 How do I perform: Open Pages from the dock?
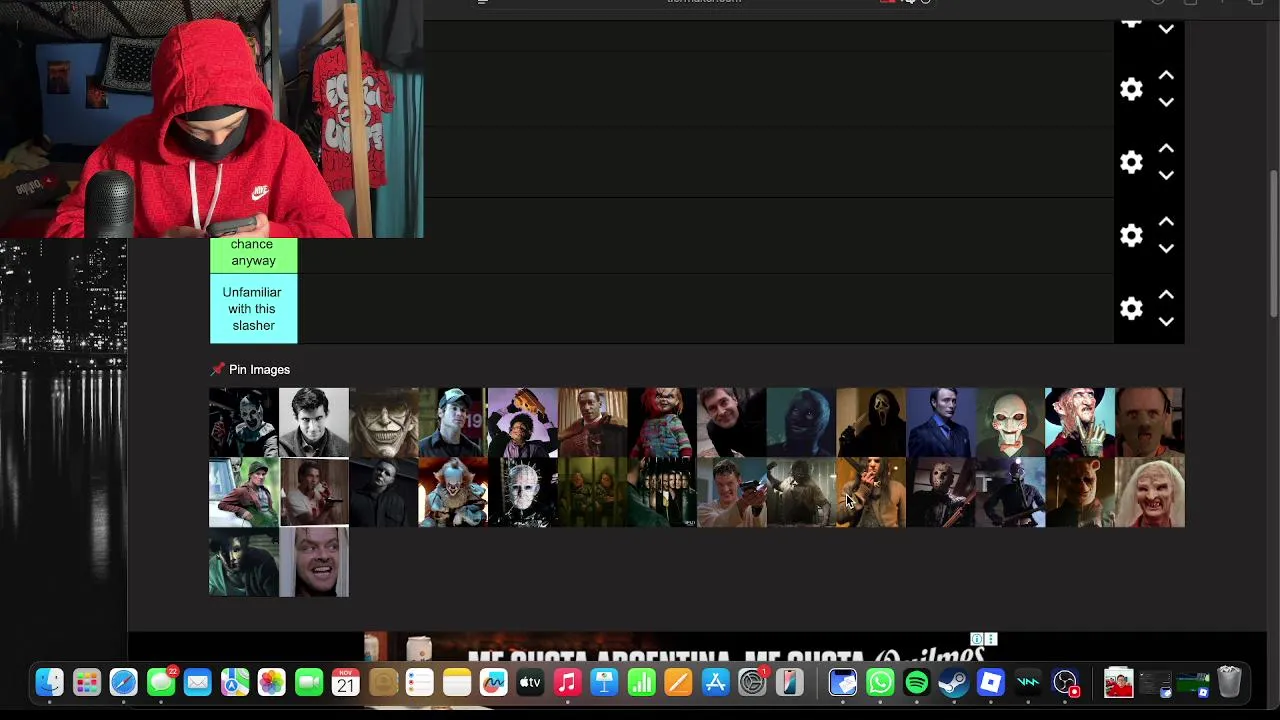(x=678, y=683)
